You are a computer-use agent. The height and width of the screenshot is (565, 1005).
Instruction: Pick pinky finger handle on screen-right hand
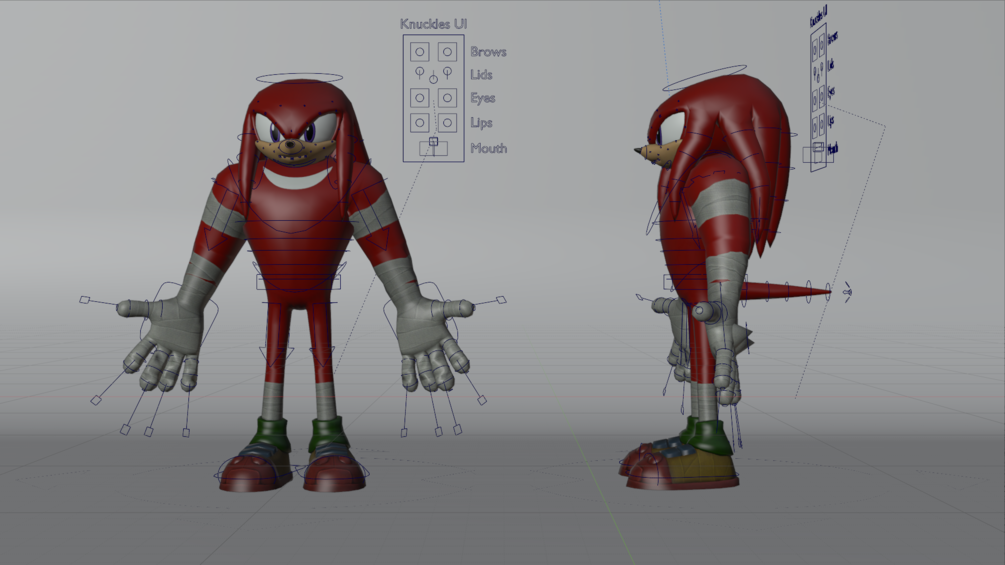(x=404, y=433)
